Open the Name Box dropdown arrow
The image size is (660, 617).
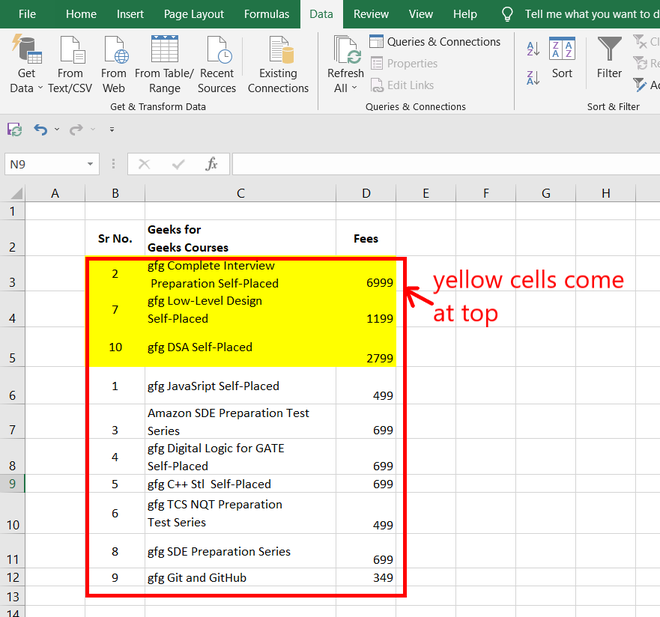click(90, 165)
